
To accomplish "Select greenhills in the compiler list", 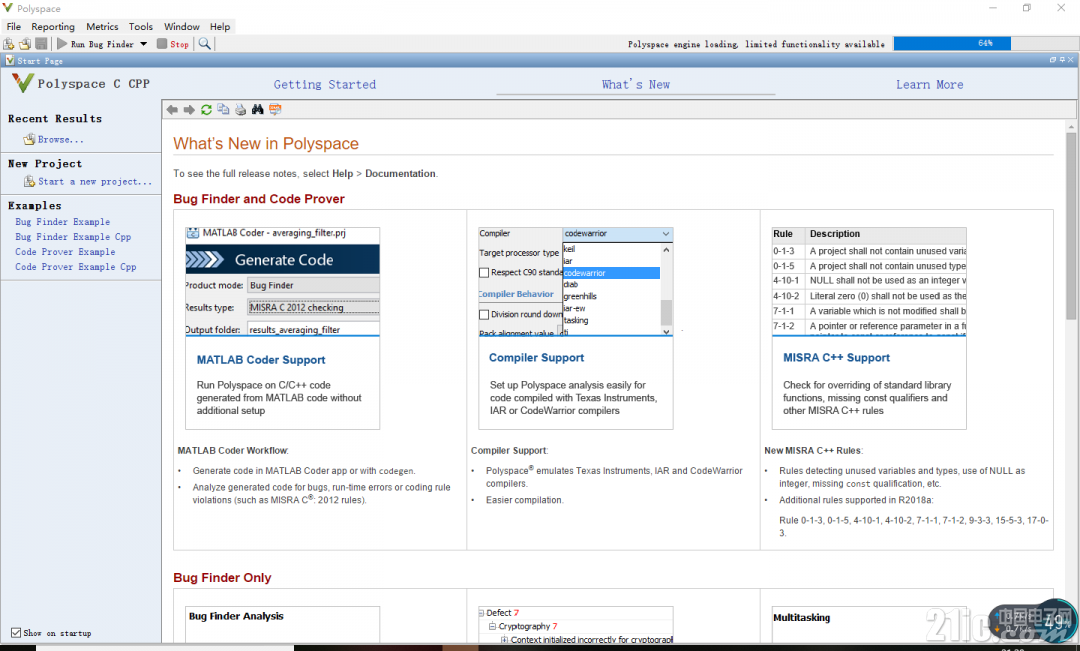I will click(x=580, y=296).
